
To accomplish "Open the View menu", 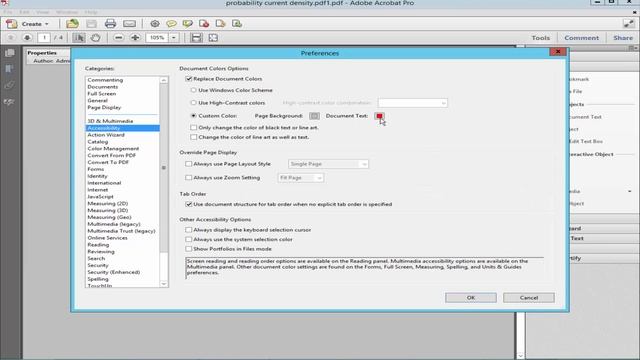I will coord(42,12).
